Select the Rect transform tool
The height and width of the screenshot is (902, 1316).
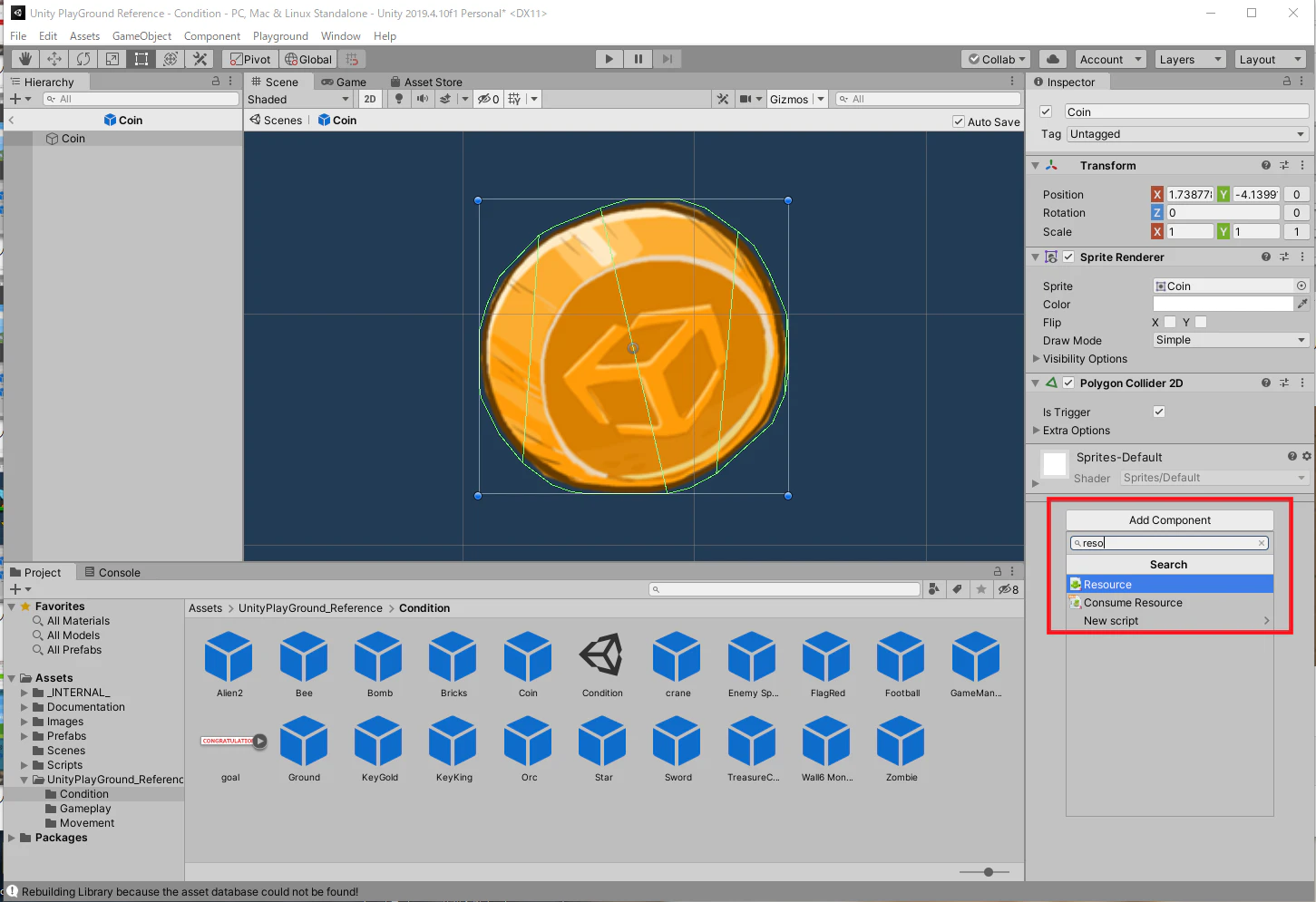pyautogui.click(x=141, y=59)
